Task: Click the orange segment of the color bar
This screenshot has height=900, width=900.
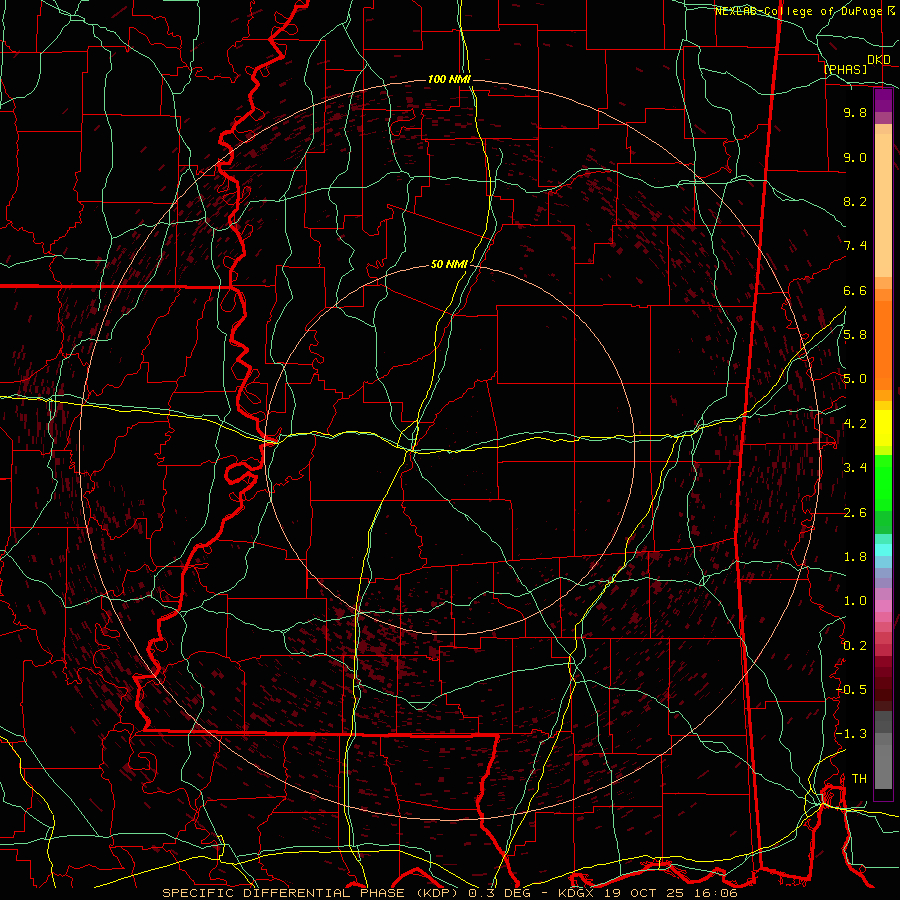Action: pyautogui.click(x=883, y=344)
